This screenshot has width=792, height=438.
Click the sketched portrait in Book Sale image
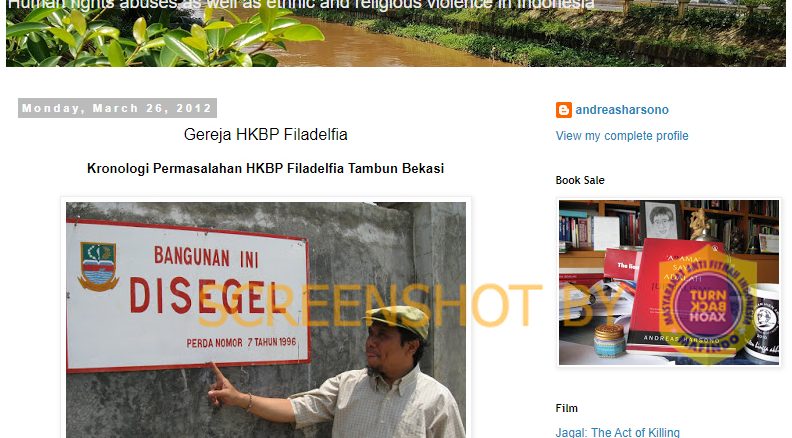point(661,221)
